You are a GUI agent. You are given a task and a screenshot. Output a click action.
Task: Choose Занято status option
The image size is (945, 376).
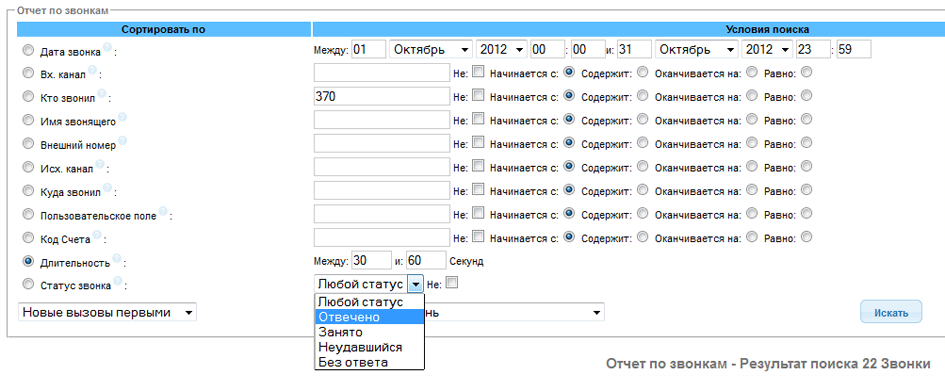(369, 332)
